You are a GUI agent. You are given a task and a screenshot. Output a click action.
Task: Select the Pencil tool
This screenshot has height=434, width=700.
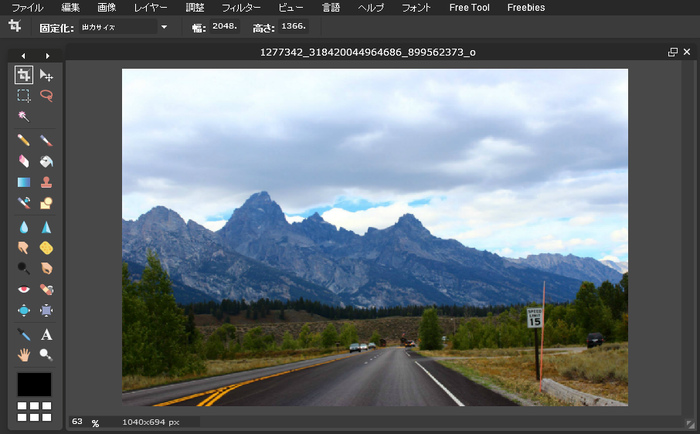coord(24,140)
